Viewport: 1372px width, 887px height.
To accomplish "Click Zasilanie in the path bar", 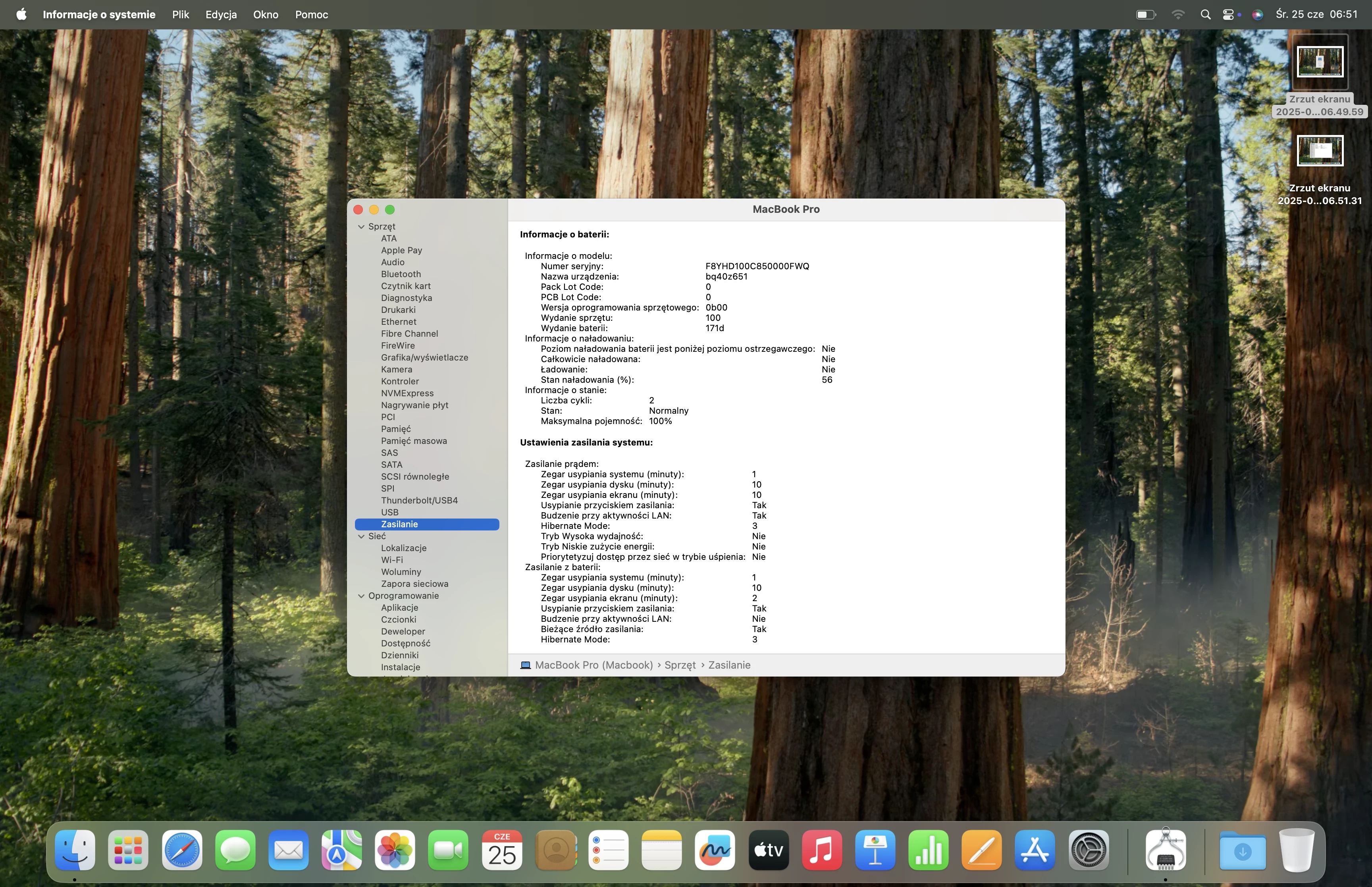I will [729, 665].
